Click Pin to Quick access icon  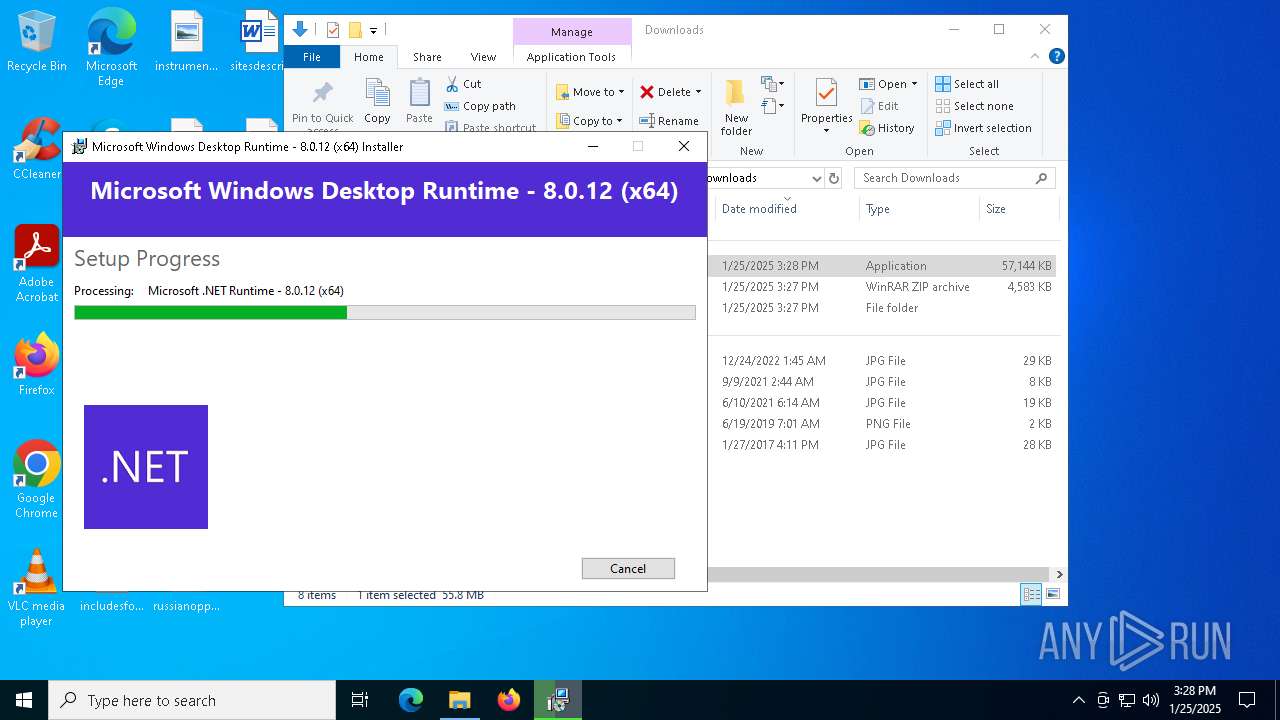coord(322,95)
